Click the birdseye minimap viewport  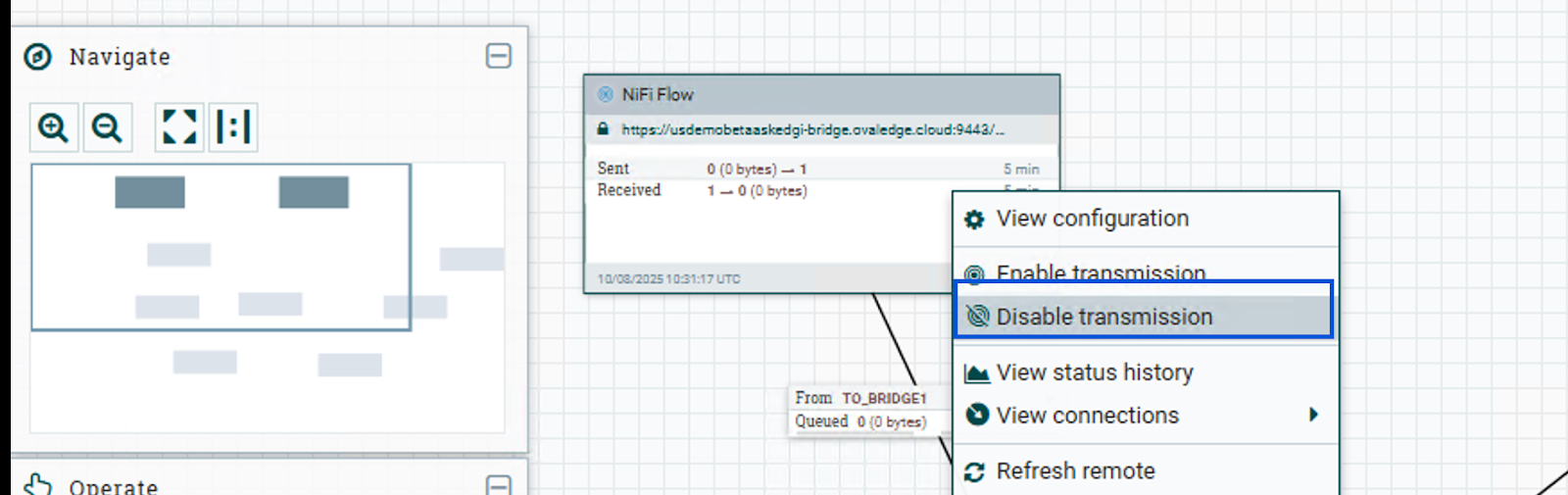[x=220, y=247]
